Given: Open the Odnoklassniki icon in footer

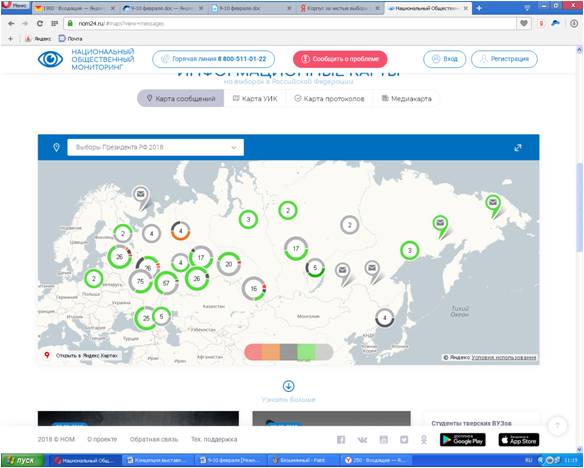Looking at the screenshot, I should (x=424, y=440).
